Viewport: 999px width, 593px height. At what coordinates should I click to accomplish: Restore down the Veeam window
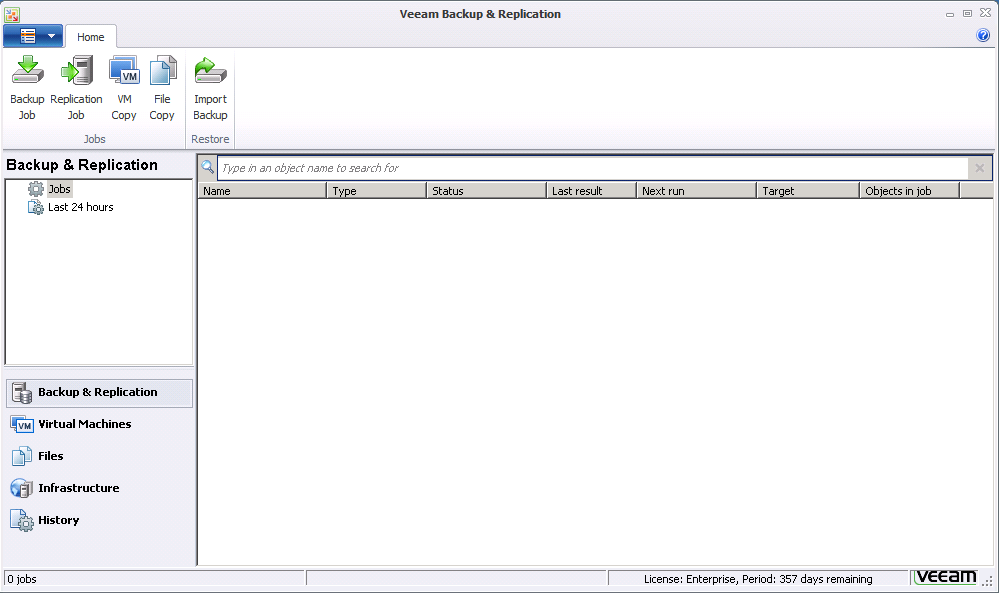[967, 13]
